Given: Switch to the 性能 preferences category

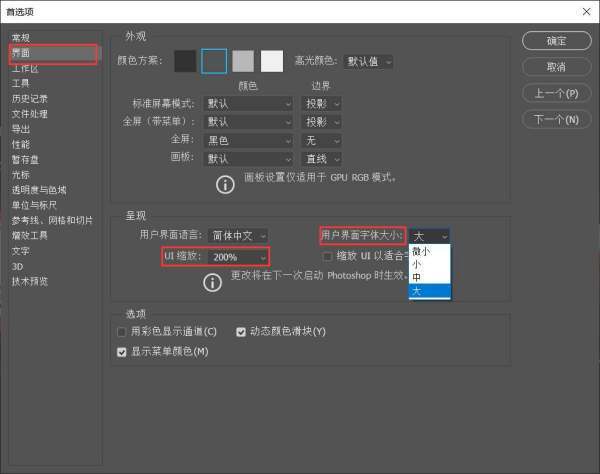Looking at the screenshot, I should 21,144.
